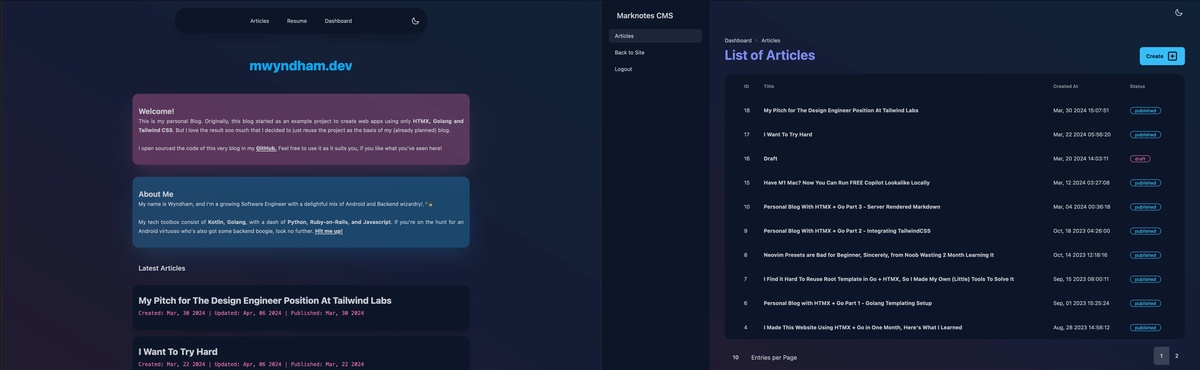The image size is (1200, 370).
Task: Click the draft status badge on article 16
Action: click(x=1139, y=159)
